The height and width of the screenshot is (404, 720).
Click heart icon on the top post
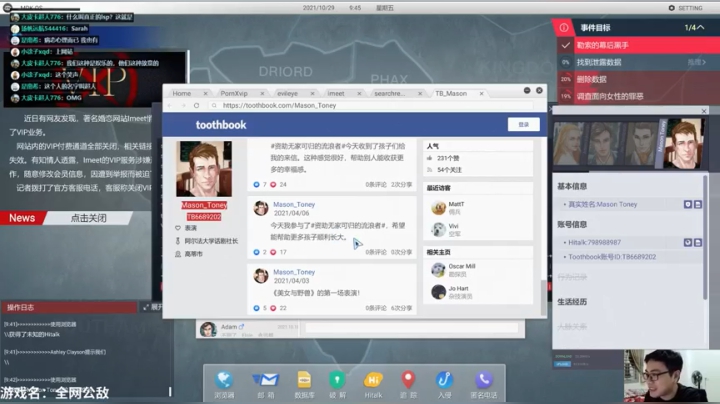click(x=273, y=185)
